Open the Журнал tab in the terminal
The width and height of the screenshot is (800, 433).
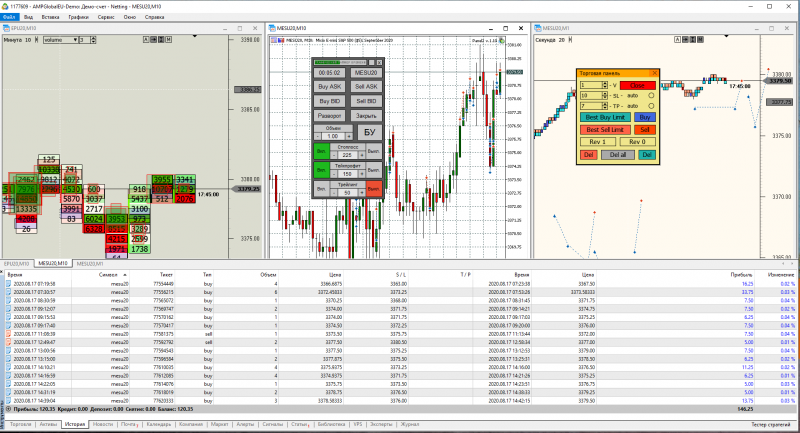tap(409, 424)
